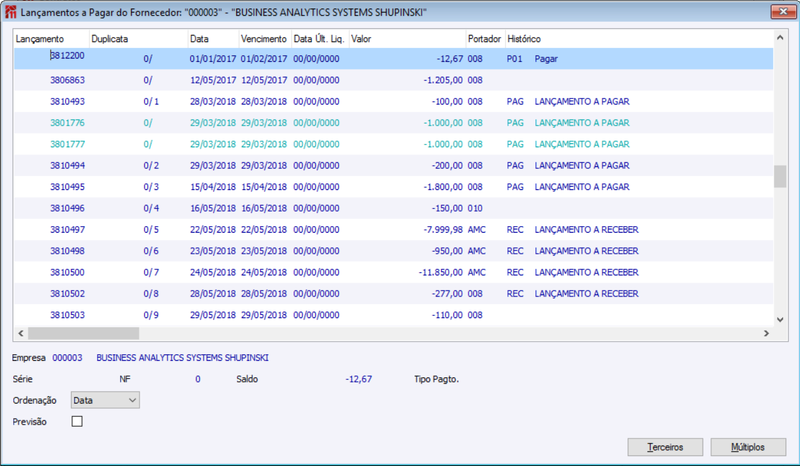Select entry row 3810503
The height and width of the screenshot is (466, 800).
pyautogui.click(x=393, y=315)
